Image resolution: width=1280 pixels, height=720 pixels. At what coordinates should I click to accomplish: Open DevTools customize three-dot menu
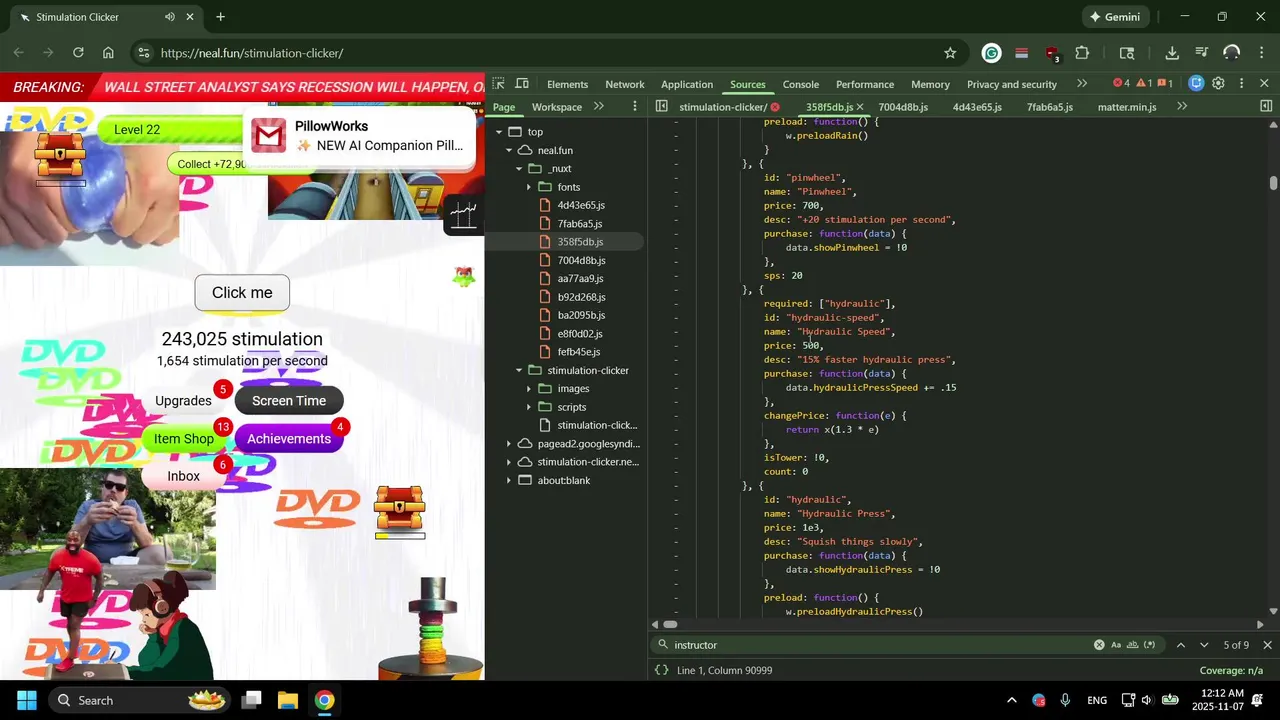pyautogui.click(x=1241, y=84)
